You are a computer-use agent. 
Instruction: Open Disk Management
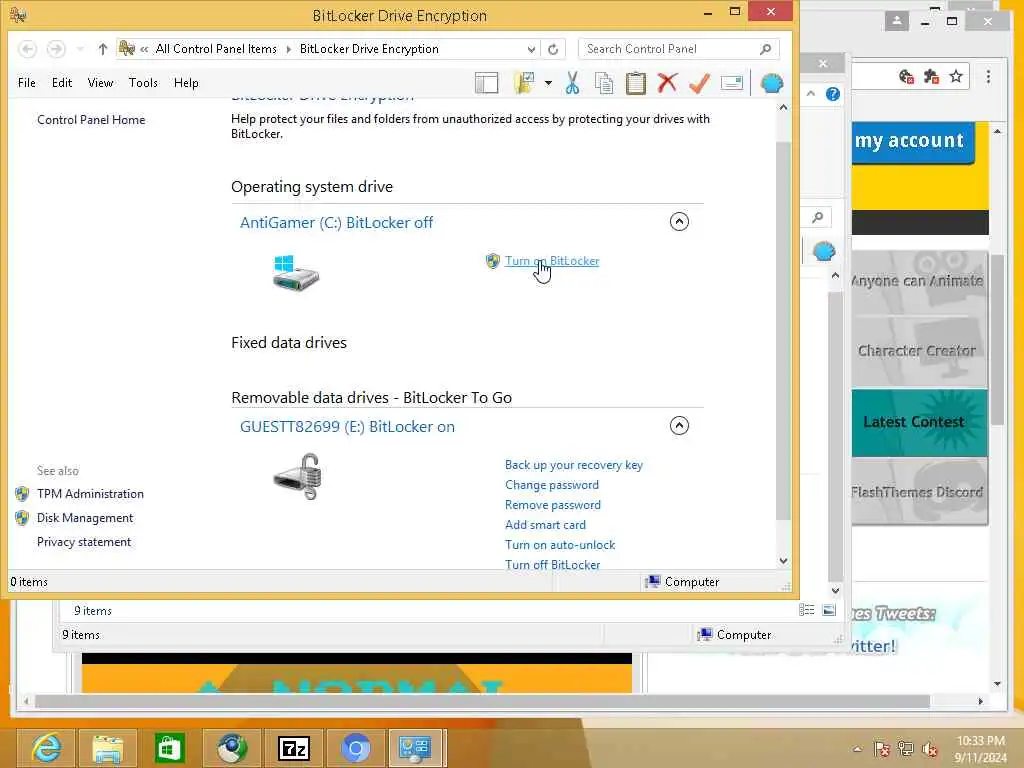tap(85, 518)
